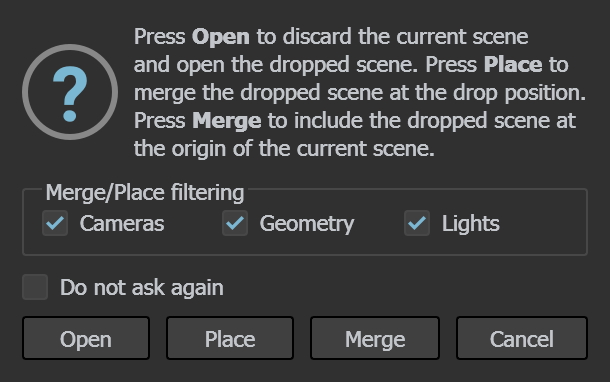Click the bold word Merge in the message
The image size is (610, 382).
coord(227,121)
